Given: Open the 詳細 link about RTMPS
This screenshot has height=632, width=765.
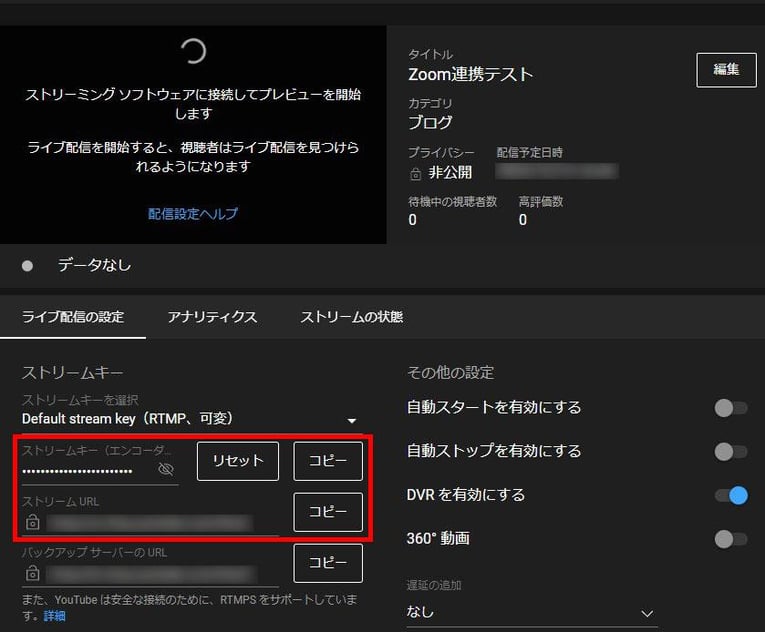Looking at the screenshot, I should tap(54, 616).
